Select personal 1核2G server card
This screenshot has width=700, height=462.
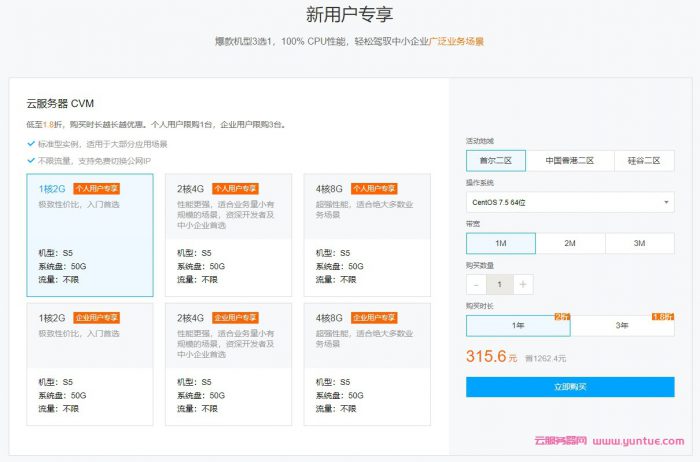click(x=90, y=235)
